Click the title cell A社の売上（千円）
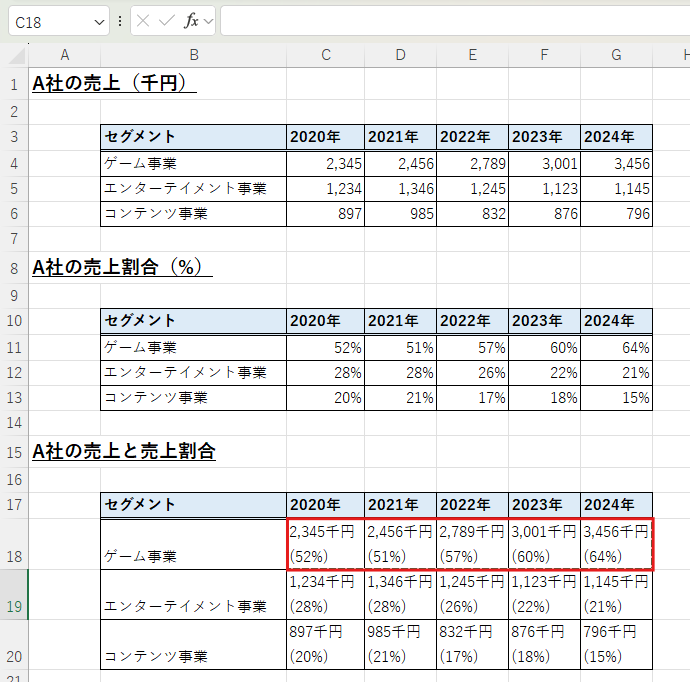The image size is (690, 682). click(112, 84)
